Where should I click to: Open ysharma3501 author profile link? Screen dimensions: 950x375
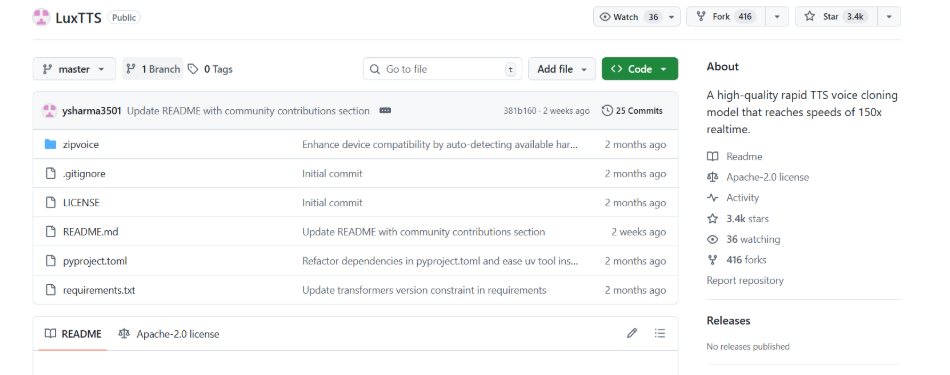tap(91, 111)
